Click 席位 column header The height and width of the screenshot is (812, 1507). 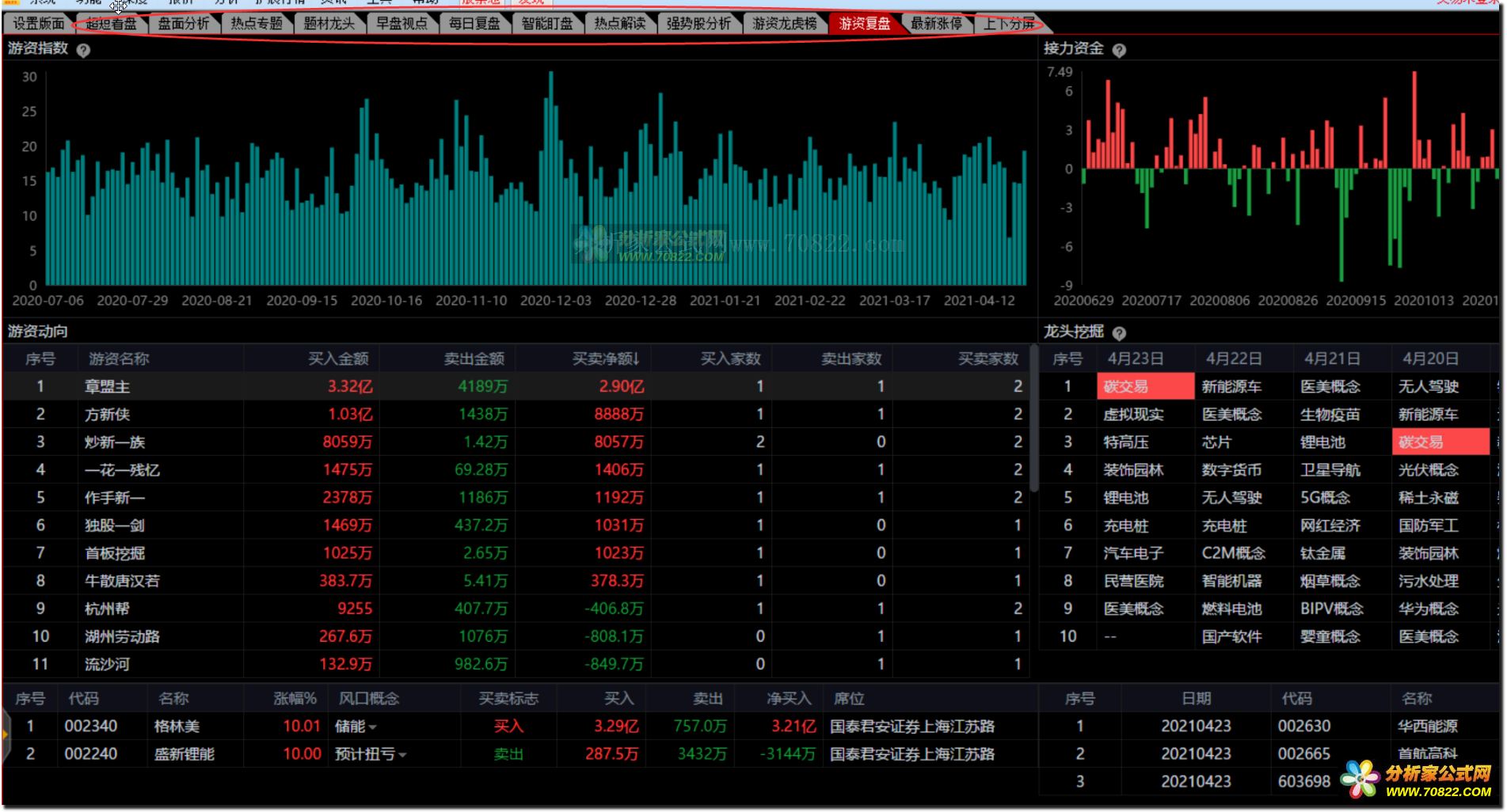(x=849, y=699)
